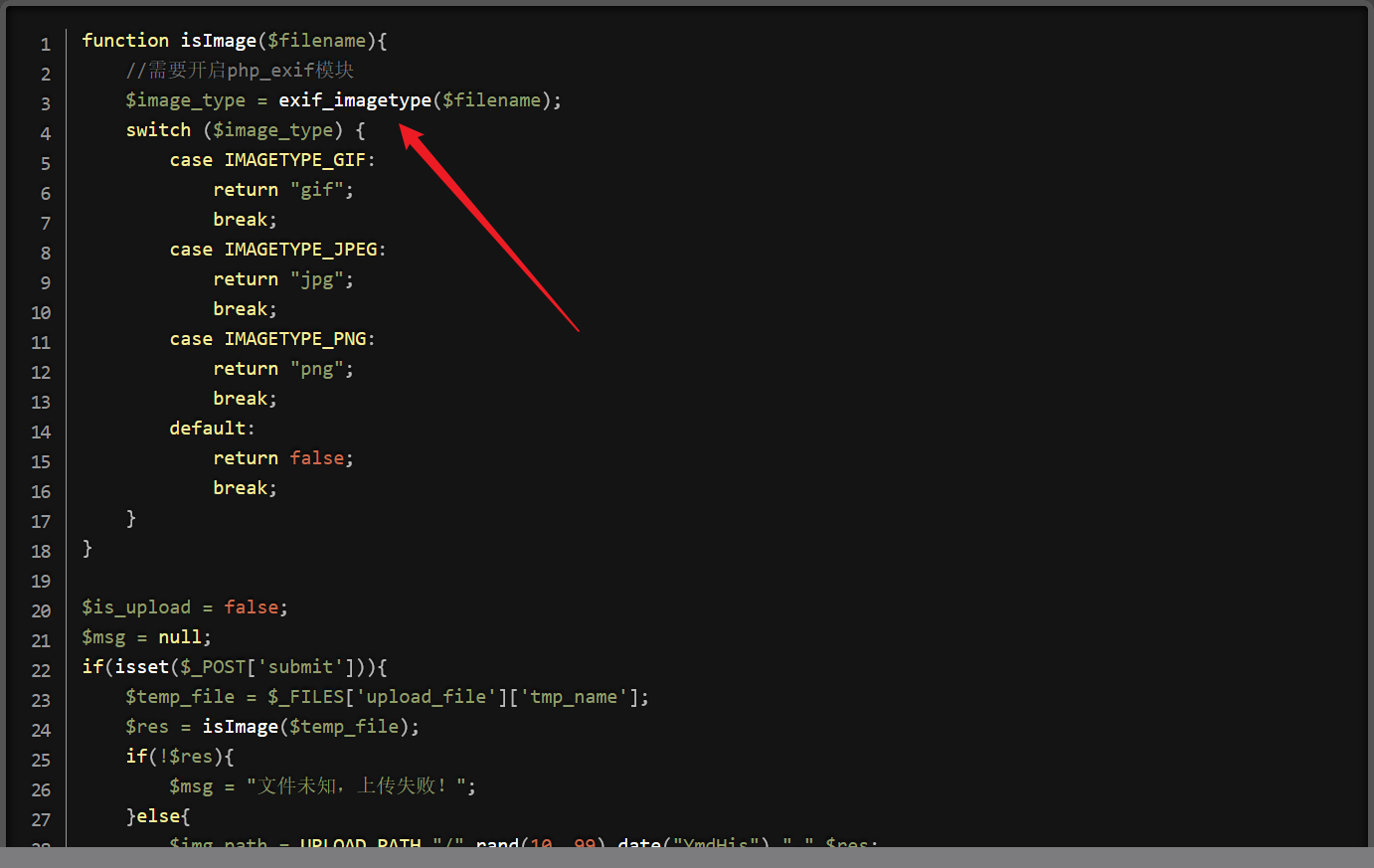Select the $image_type variable on line 3
The image size is (1374, 868).
(185, 100)
